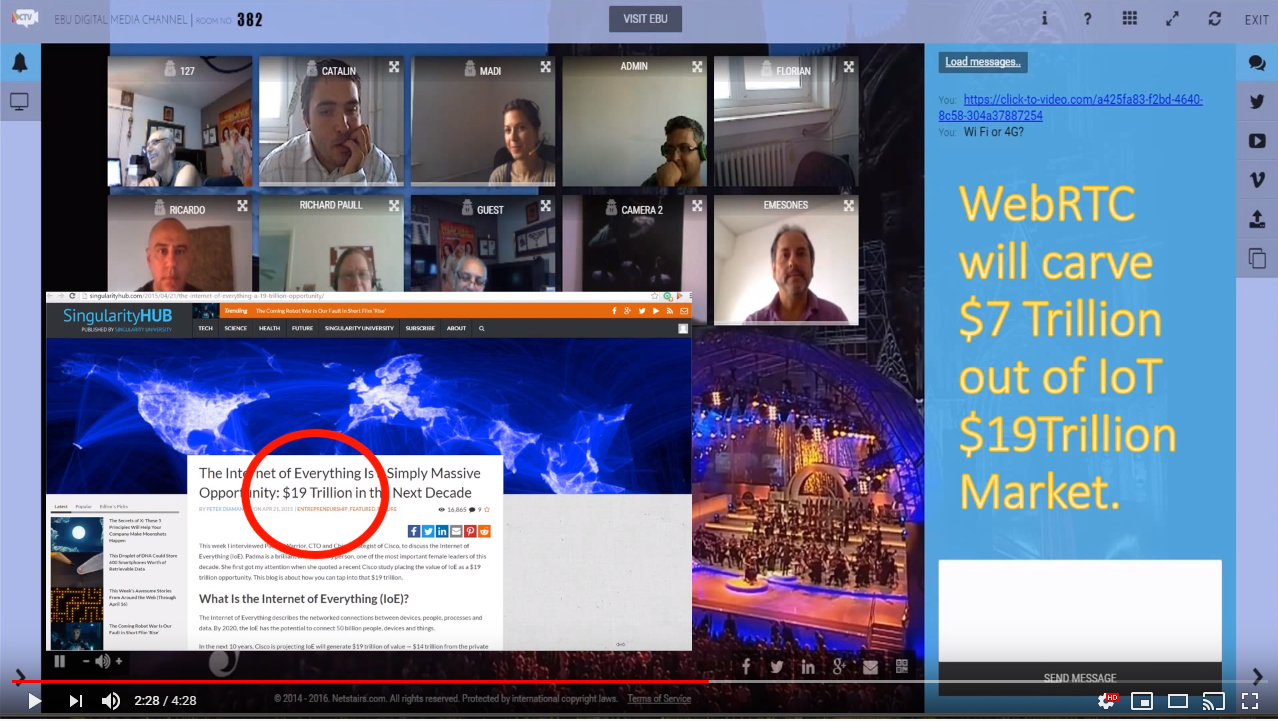Select the EMESONES participant video
This screenshot has width=1278, height=721.
tap(786, 260)
